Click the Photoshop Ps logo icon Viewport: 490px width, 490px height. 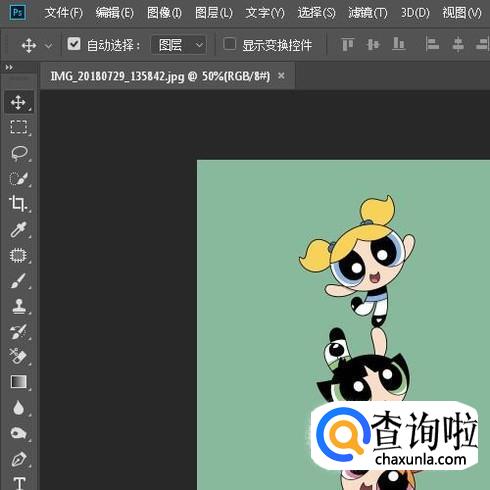pos(17,13)
